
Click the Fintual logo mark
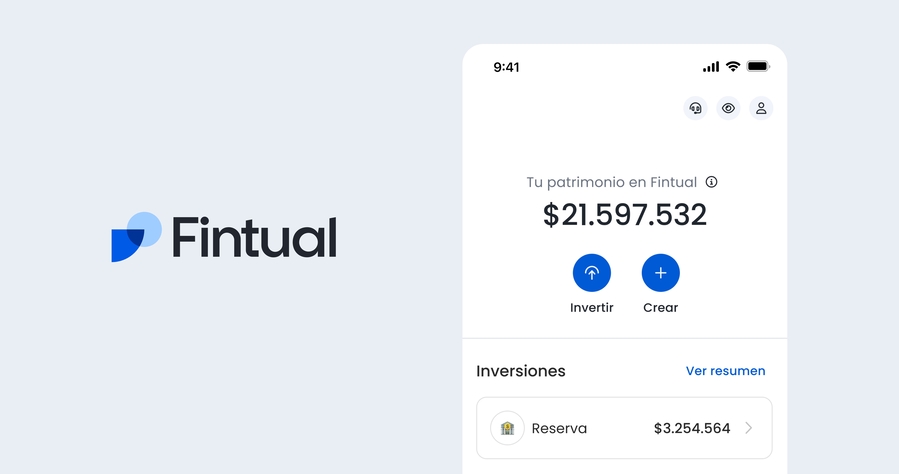pyautogui.click(x=136, y=237)
